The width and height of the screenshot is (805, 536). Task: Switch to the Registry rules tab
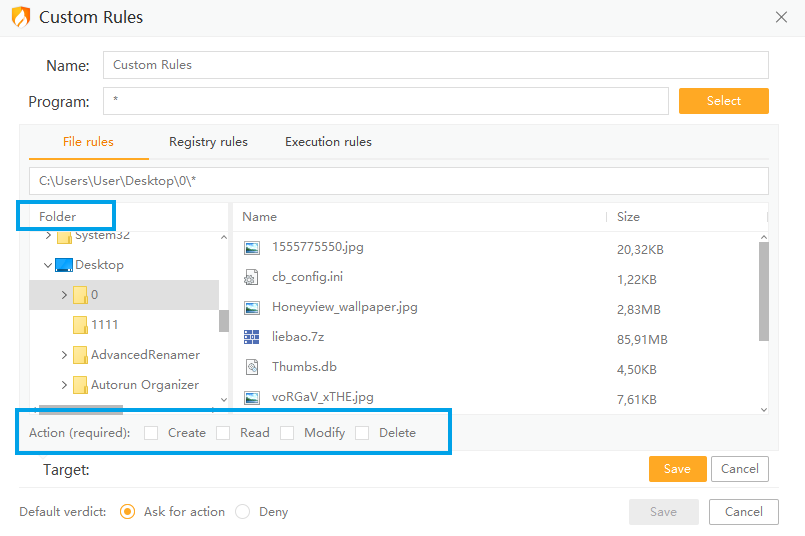pyautogui.click(x=208, y=142)
